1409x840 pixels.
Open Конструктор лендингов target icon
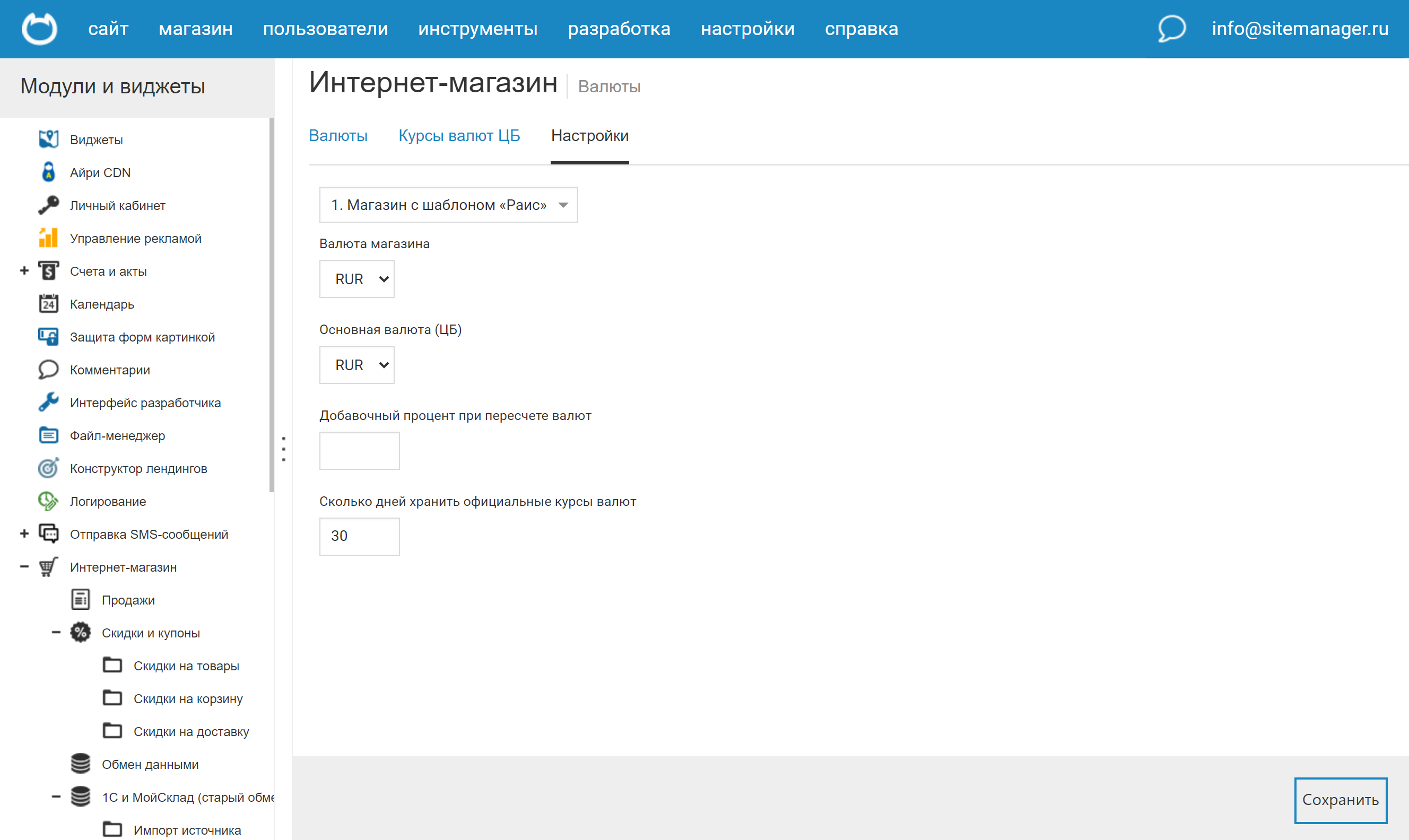point(48,468)
